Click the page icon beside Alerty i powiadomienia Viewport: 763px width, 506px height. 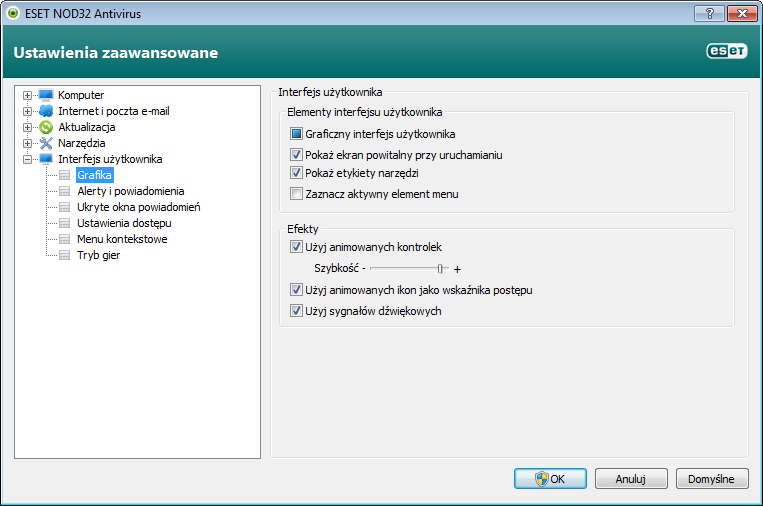64,191
